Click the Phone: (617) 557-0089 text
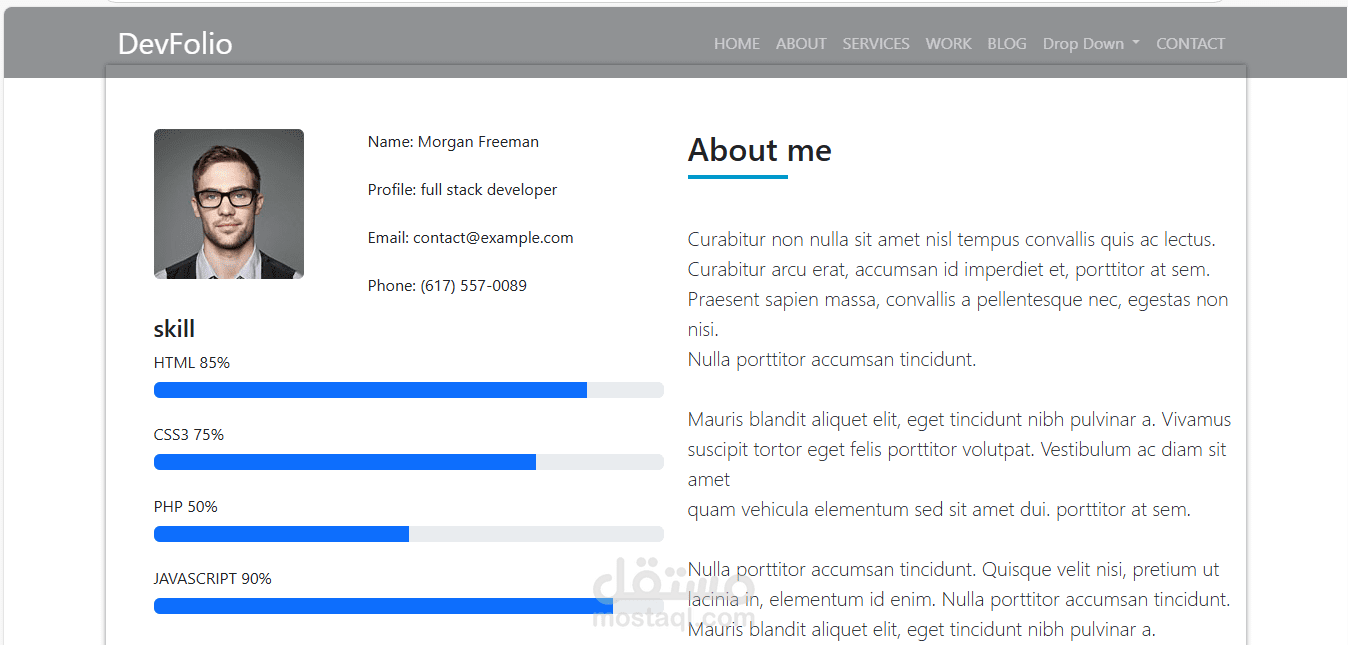This screenshot has height=645, width=1348. pyautogui.click(x=447, y=286)
